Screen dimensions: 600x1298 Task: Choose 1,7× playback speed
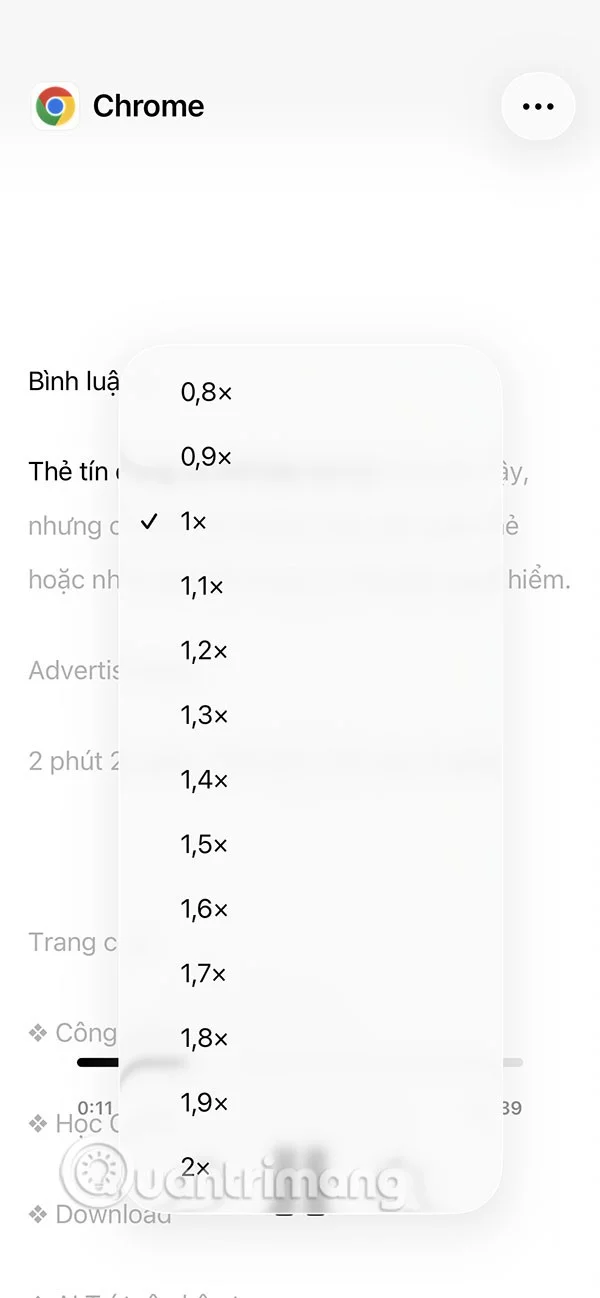click(203, 973)
